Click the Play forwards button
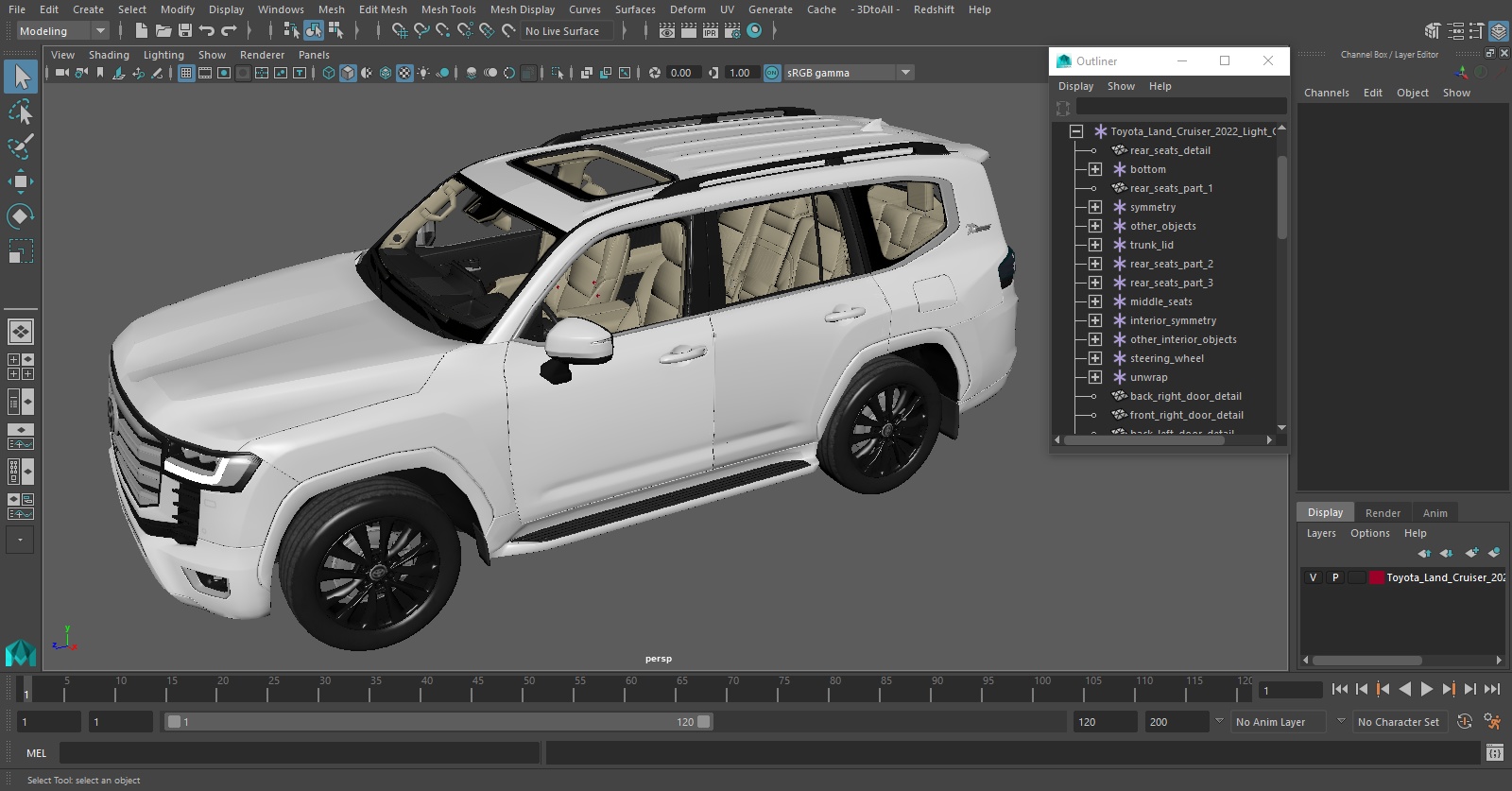1512x791 pixels. 1427,690
